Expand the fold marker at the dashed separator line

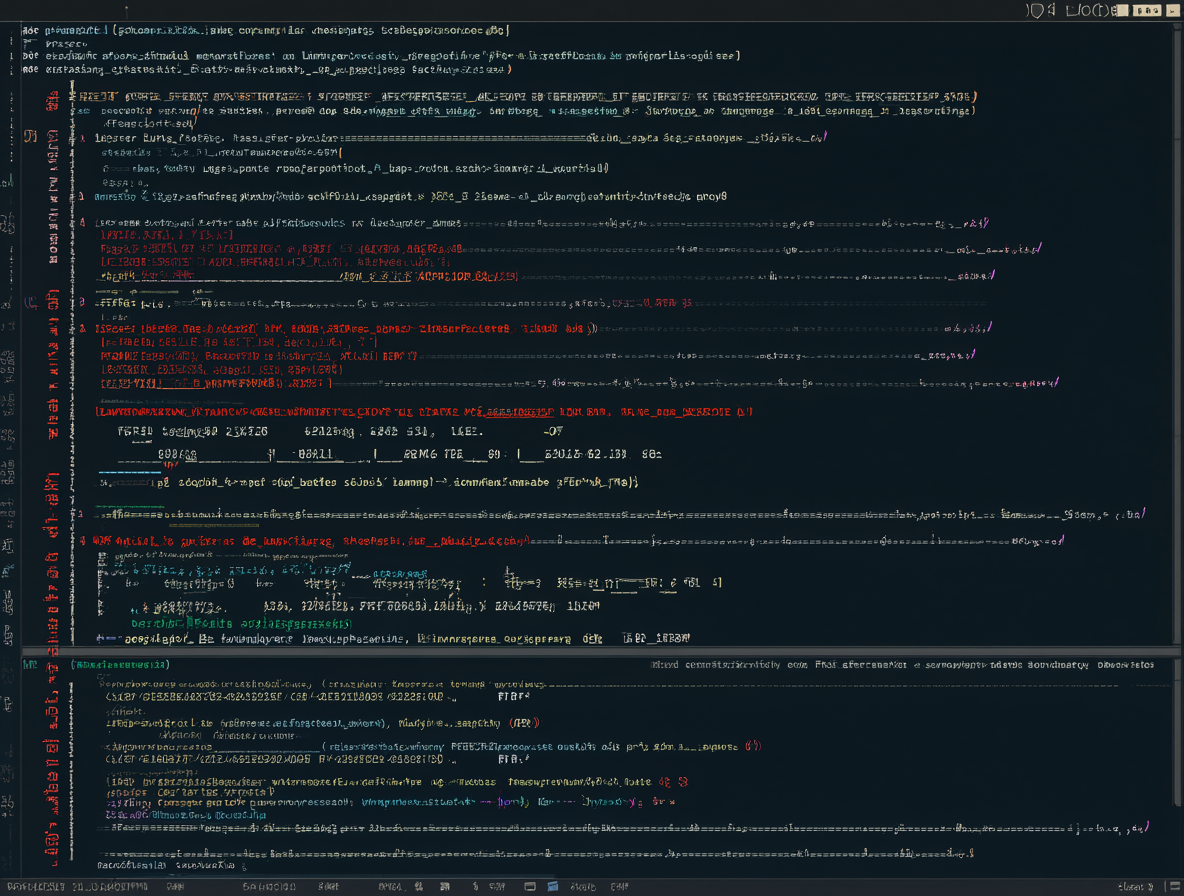coord(82,514)
